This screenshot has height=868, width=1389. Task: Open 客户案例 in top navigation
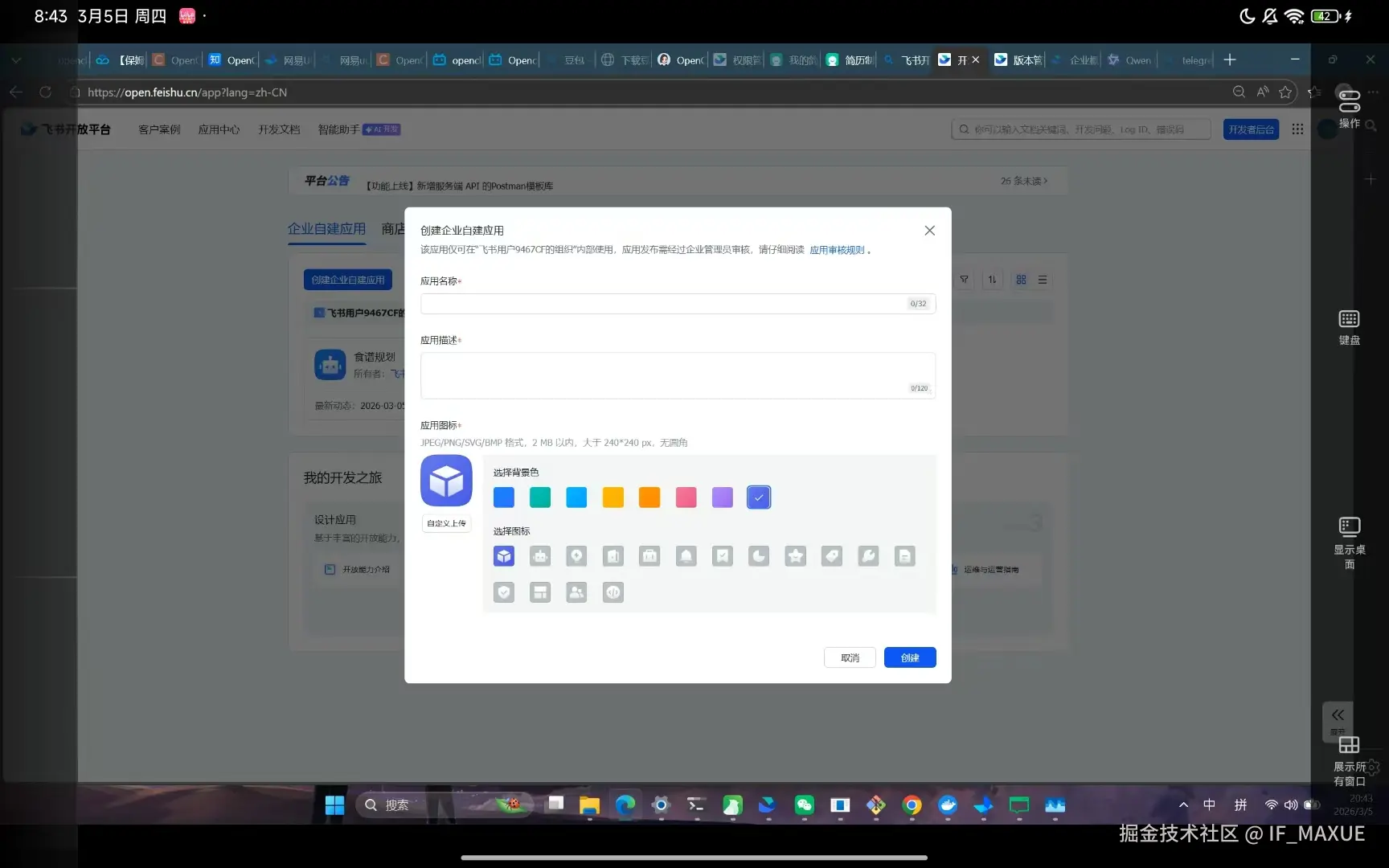pyautogui.click(x=159, y=129)
